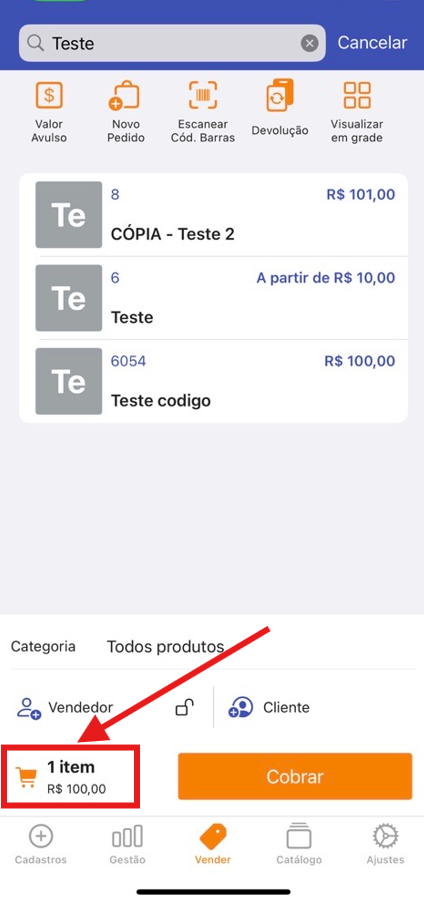Clear the search text with X icon
The height and width of the screenshot is (899, 424).
click(309, 43)
